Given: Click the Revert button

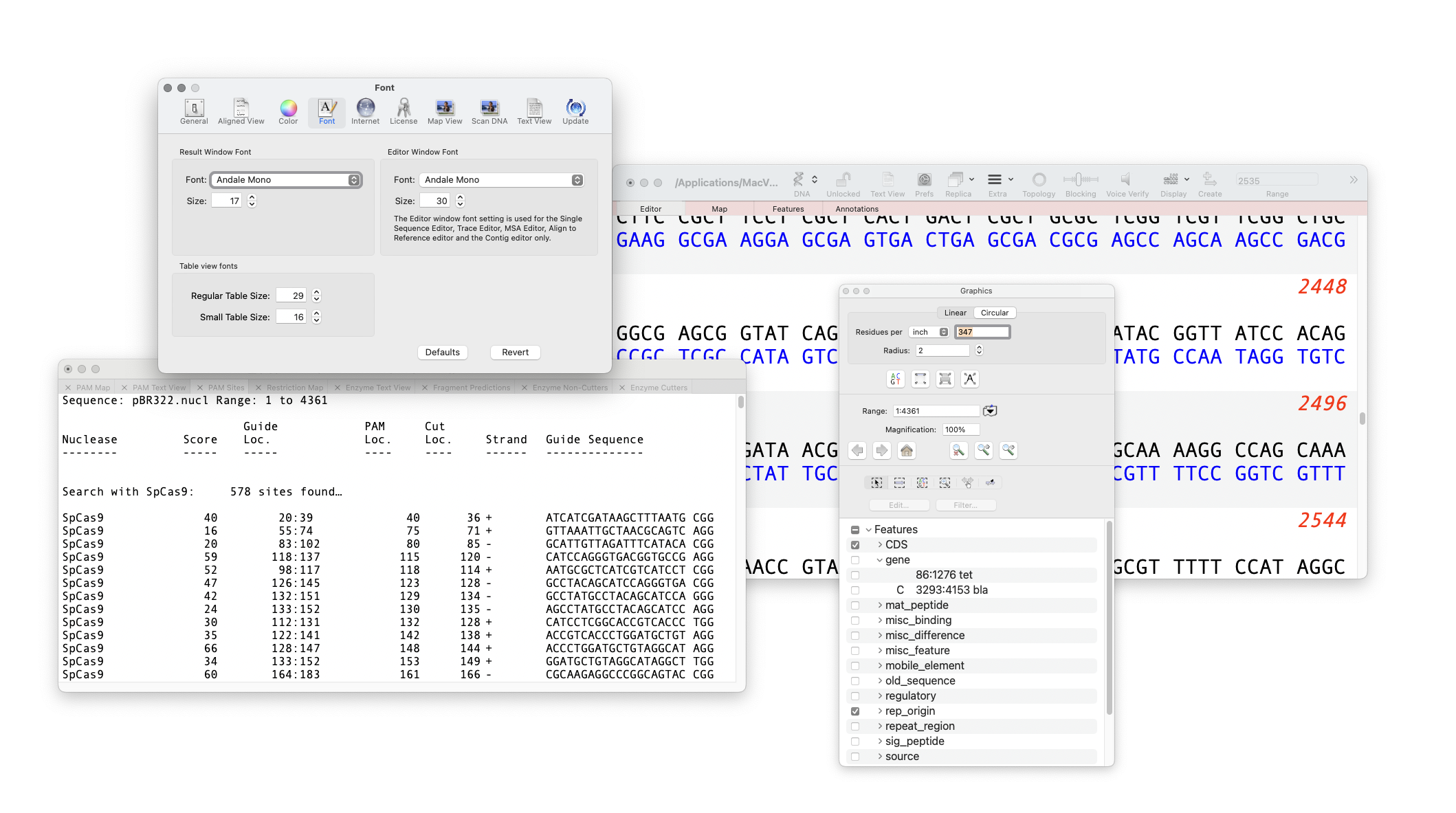Looking at the screenshot, I should [x=515, y=353].
